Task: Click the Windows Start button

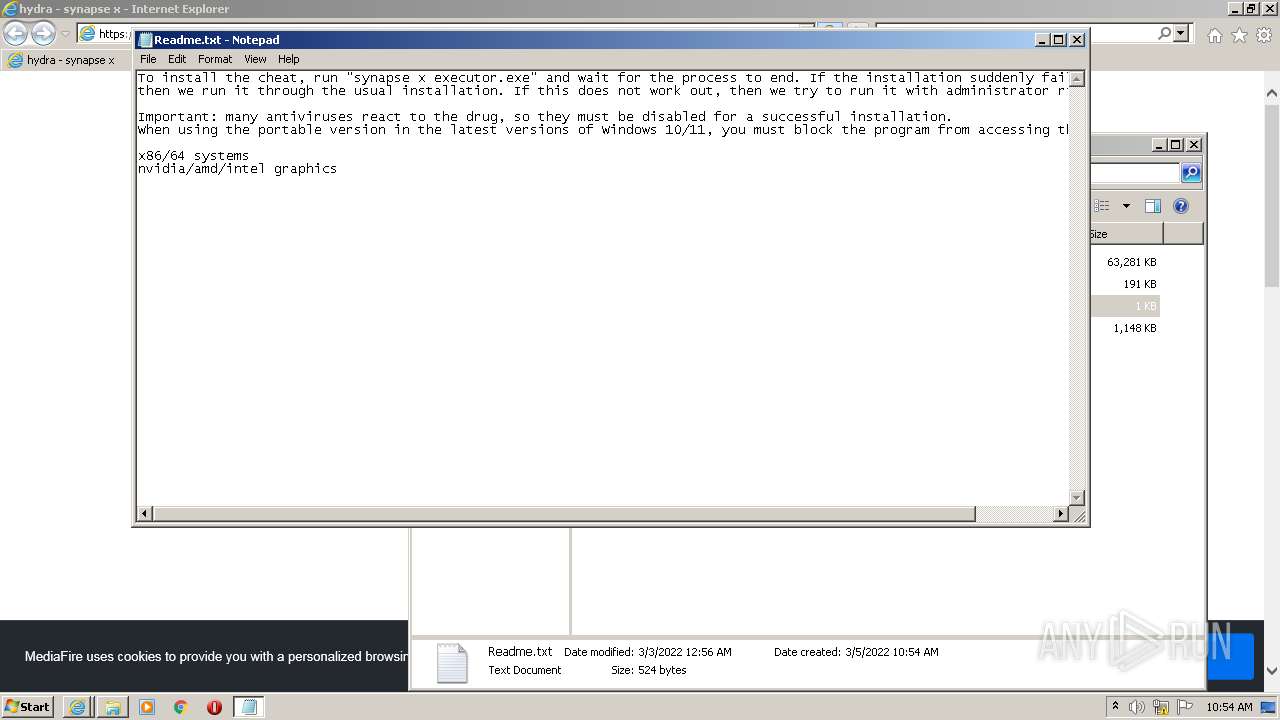Action: click(x=27, y=706)
